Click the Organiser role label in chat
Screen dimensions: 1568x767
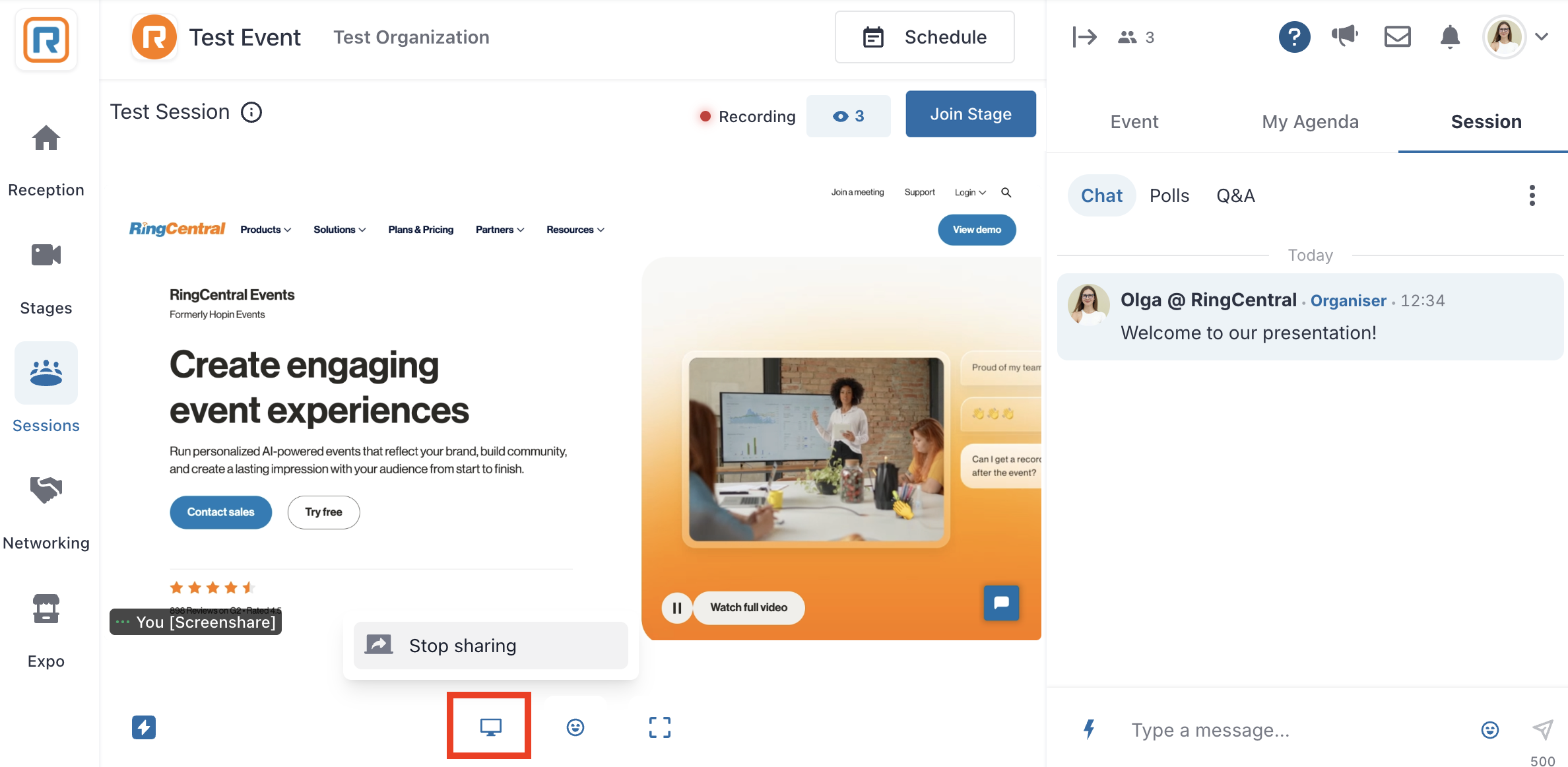1348,300
